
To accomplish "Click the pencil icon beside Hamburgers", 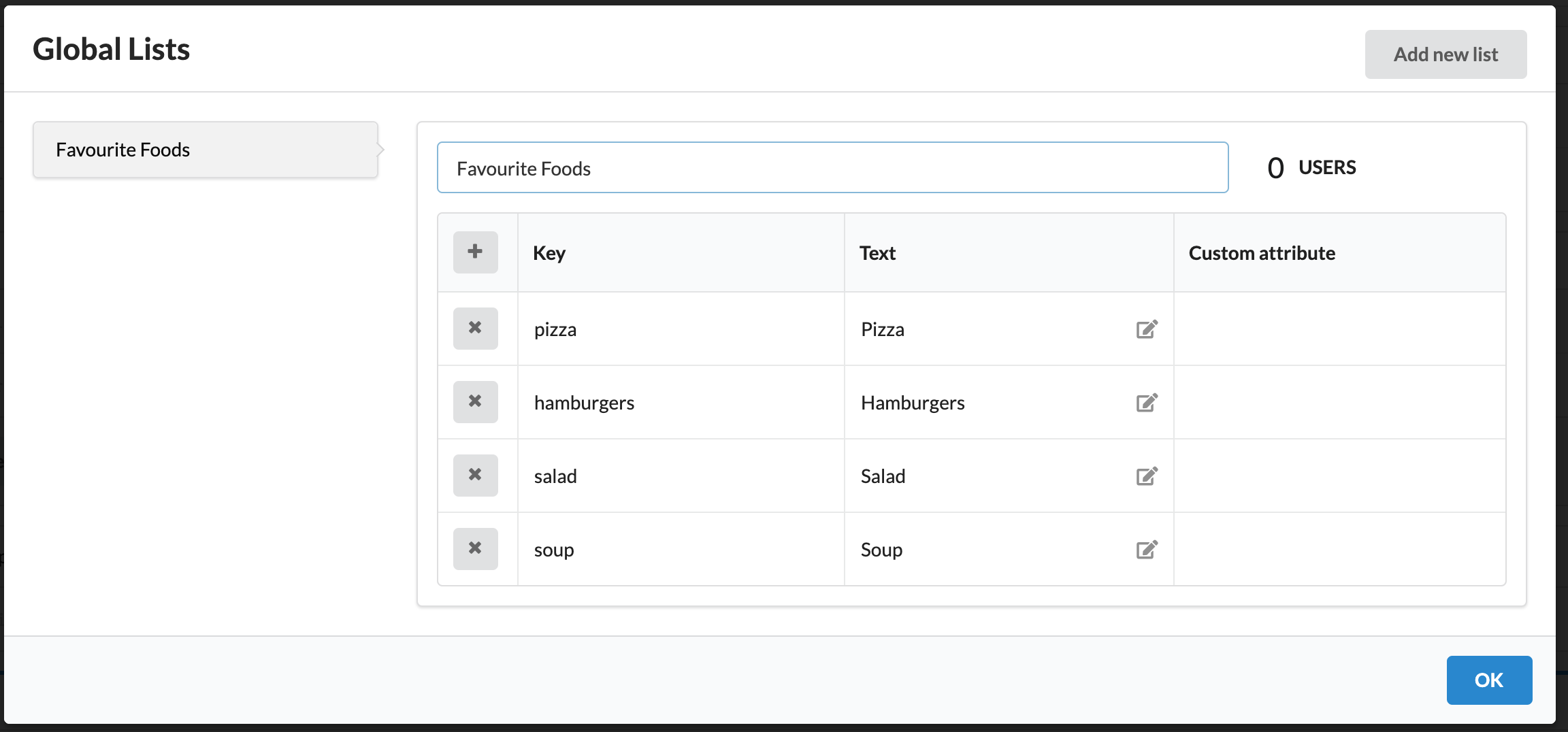I will [x=1147, y=402].
